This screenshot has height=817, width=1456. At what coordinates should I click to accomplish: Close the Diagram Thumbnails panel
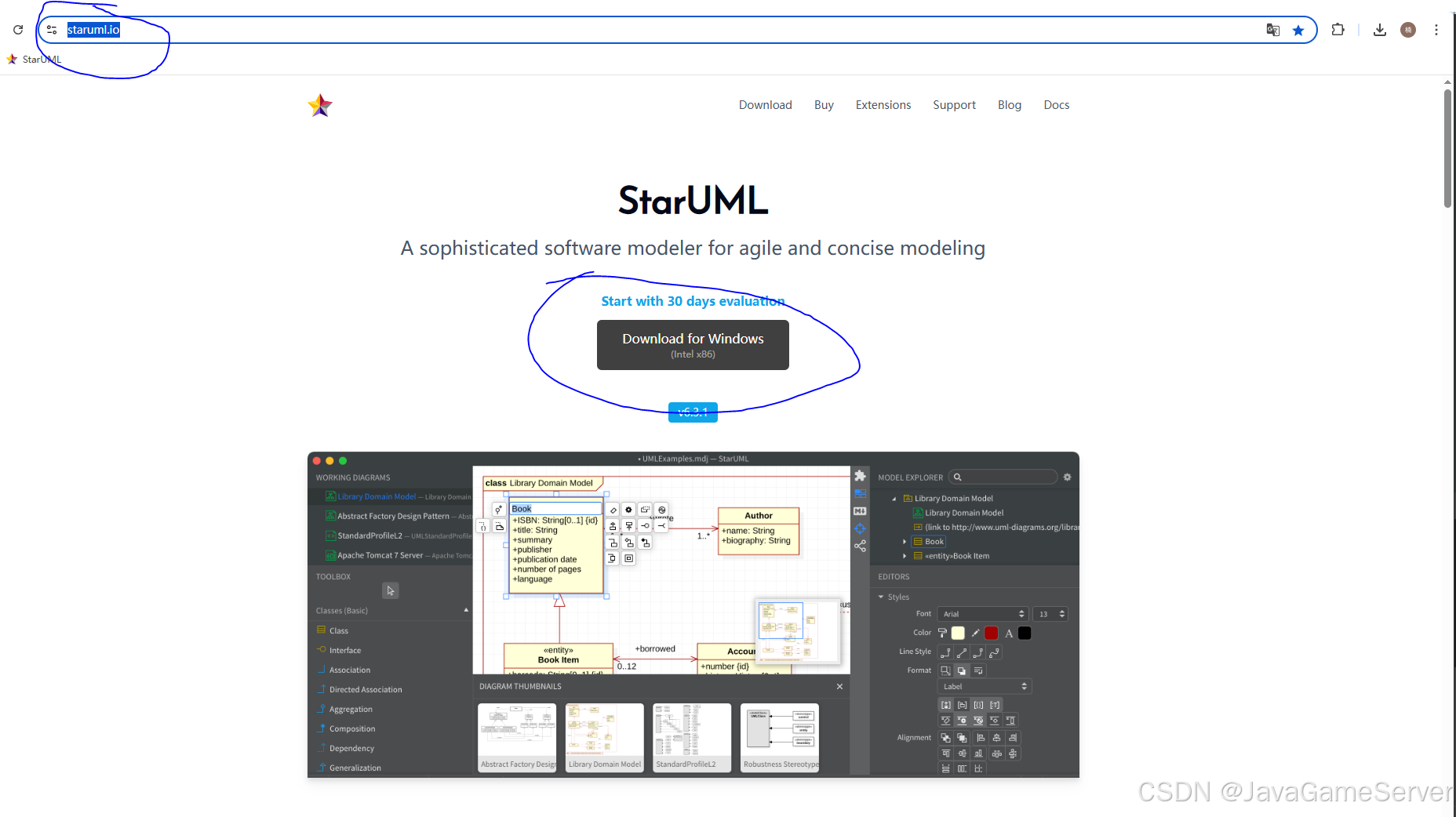pyautogui.click(x=839, y=686)
